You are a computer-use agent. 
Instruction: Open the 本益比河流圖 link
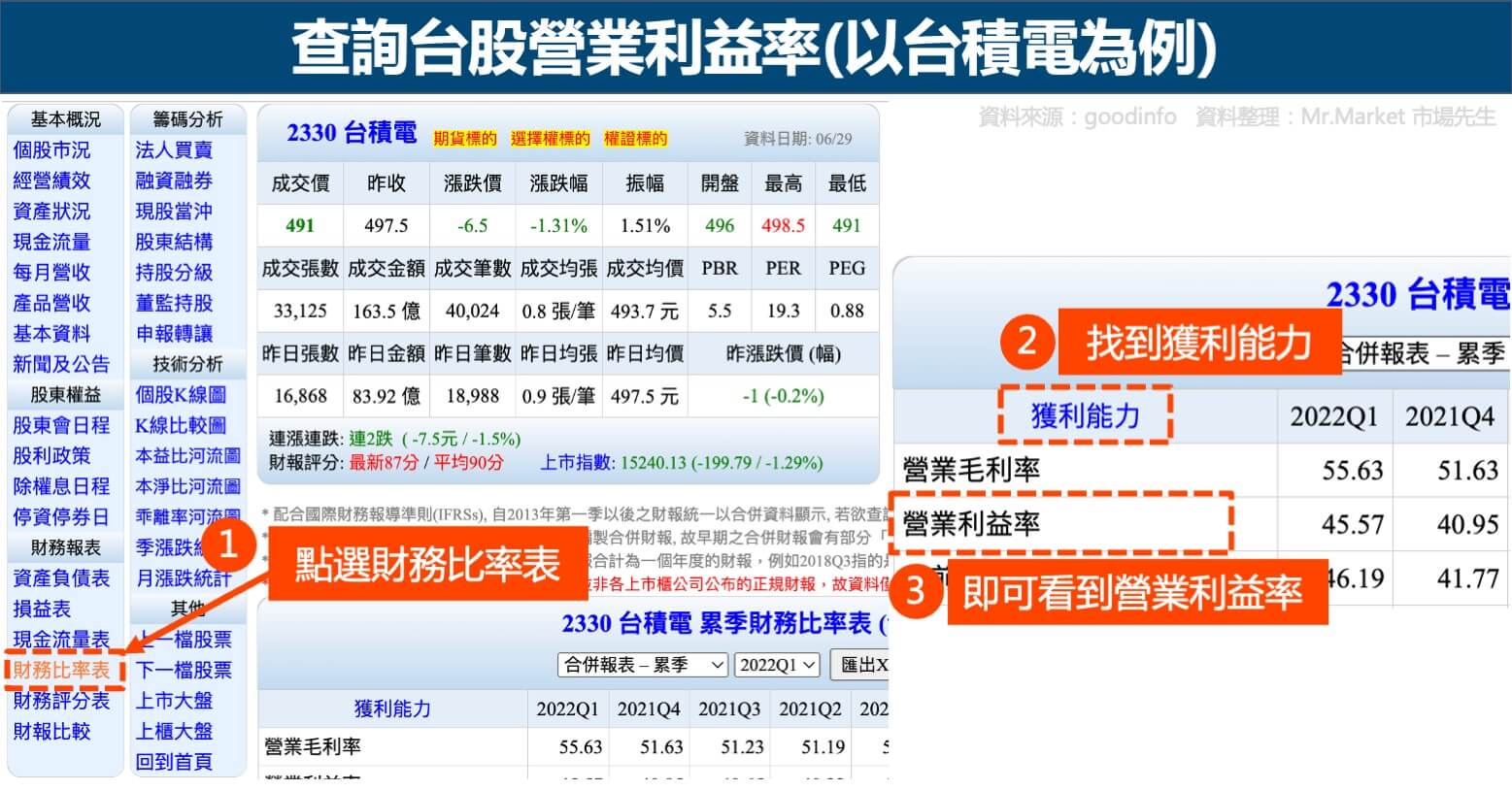tap(187, 455)
